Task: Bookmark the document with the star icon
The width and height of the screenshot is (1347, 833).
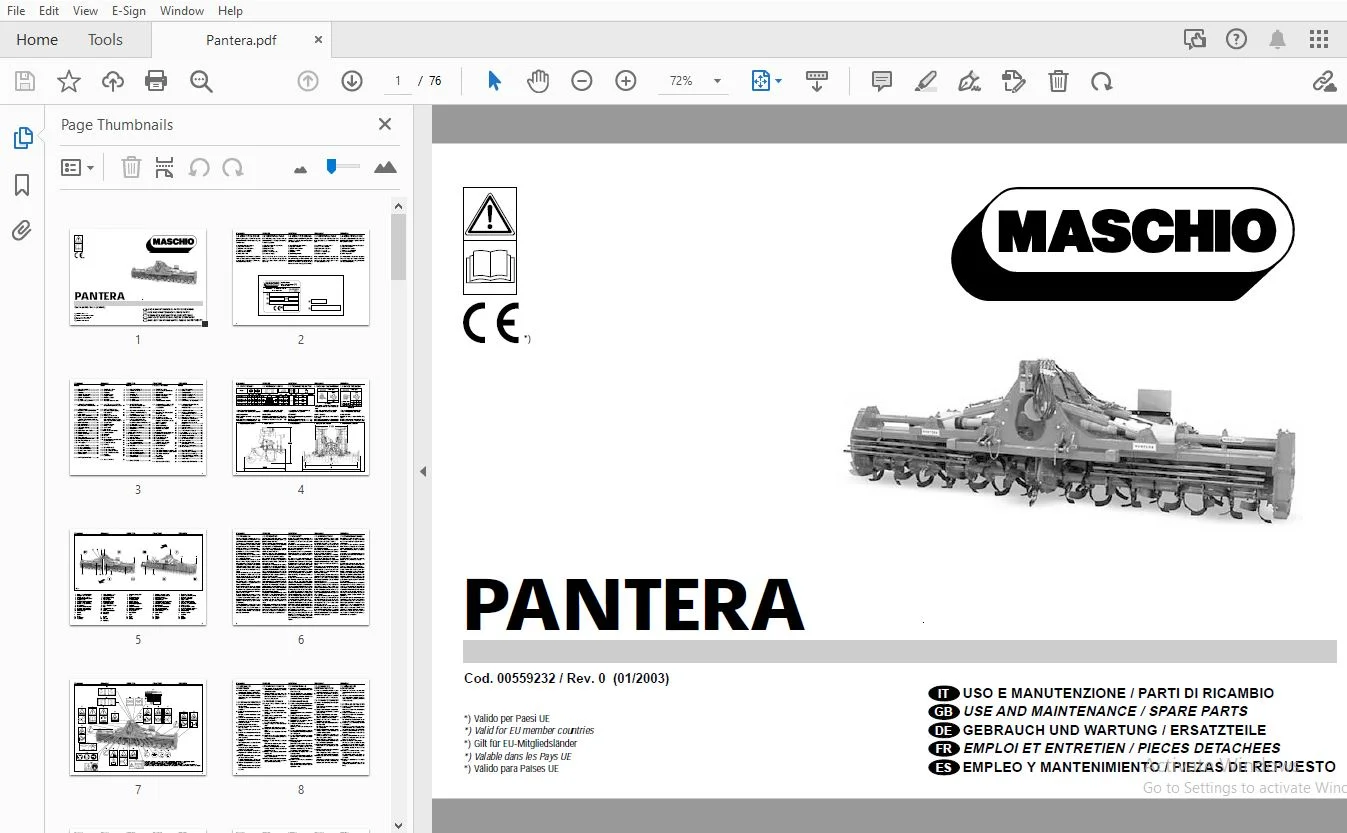Action: coord(69,81)
